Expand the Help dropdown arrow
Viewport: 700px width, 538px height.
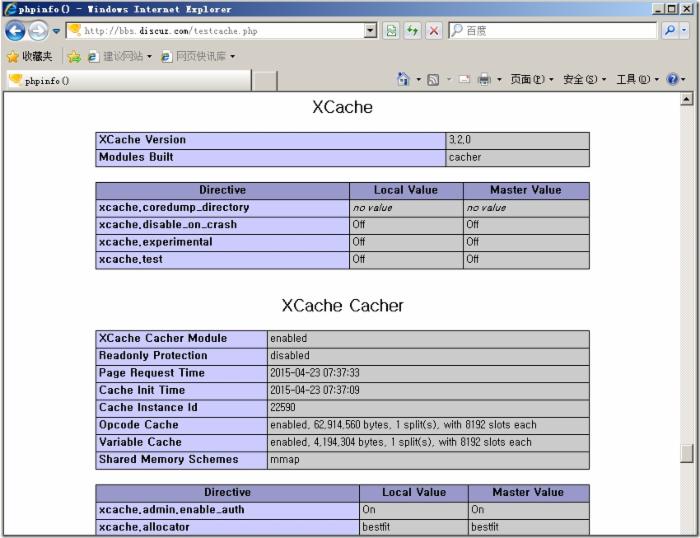point(683,79)
